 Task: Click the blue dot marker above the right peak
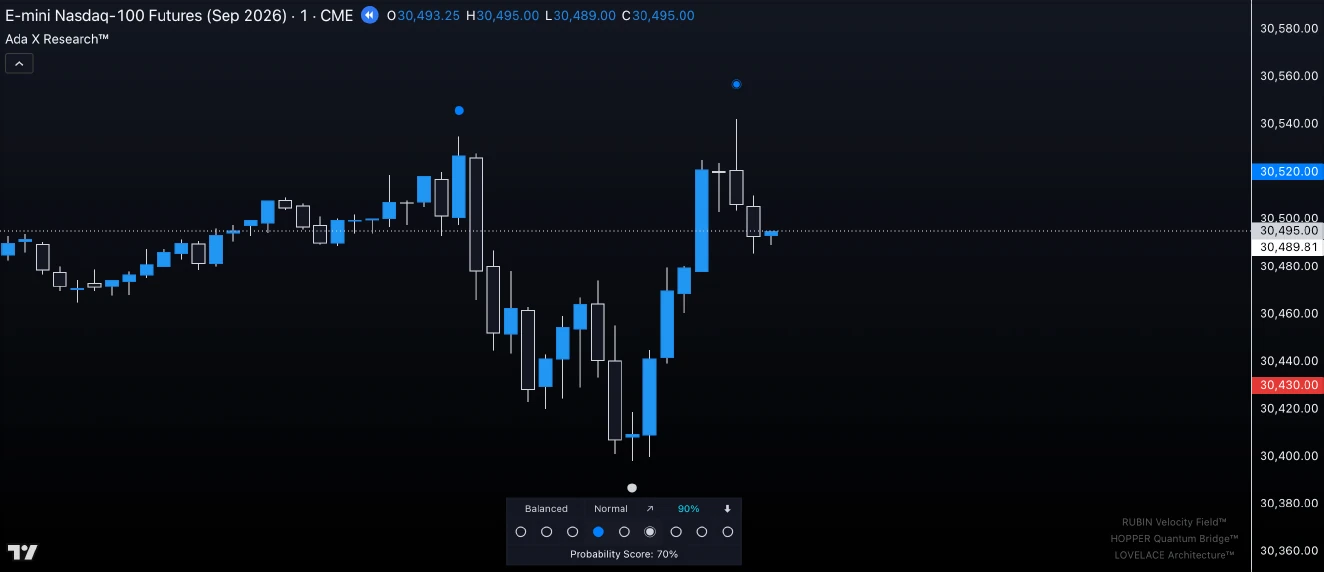click(x=736, y=84)
